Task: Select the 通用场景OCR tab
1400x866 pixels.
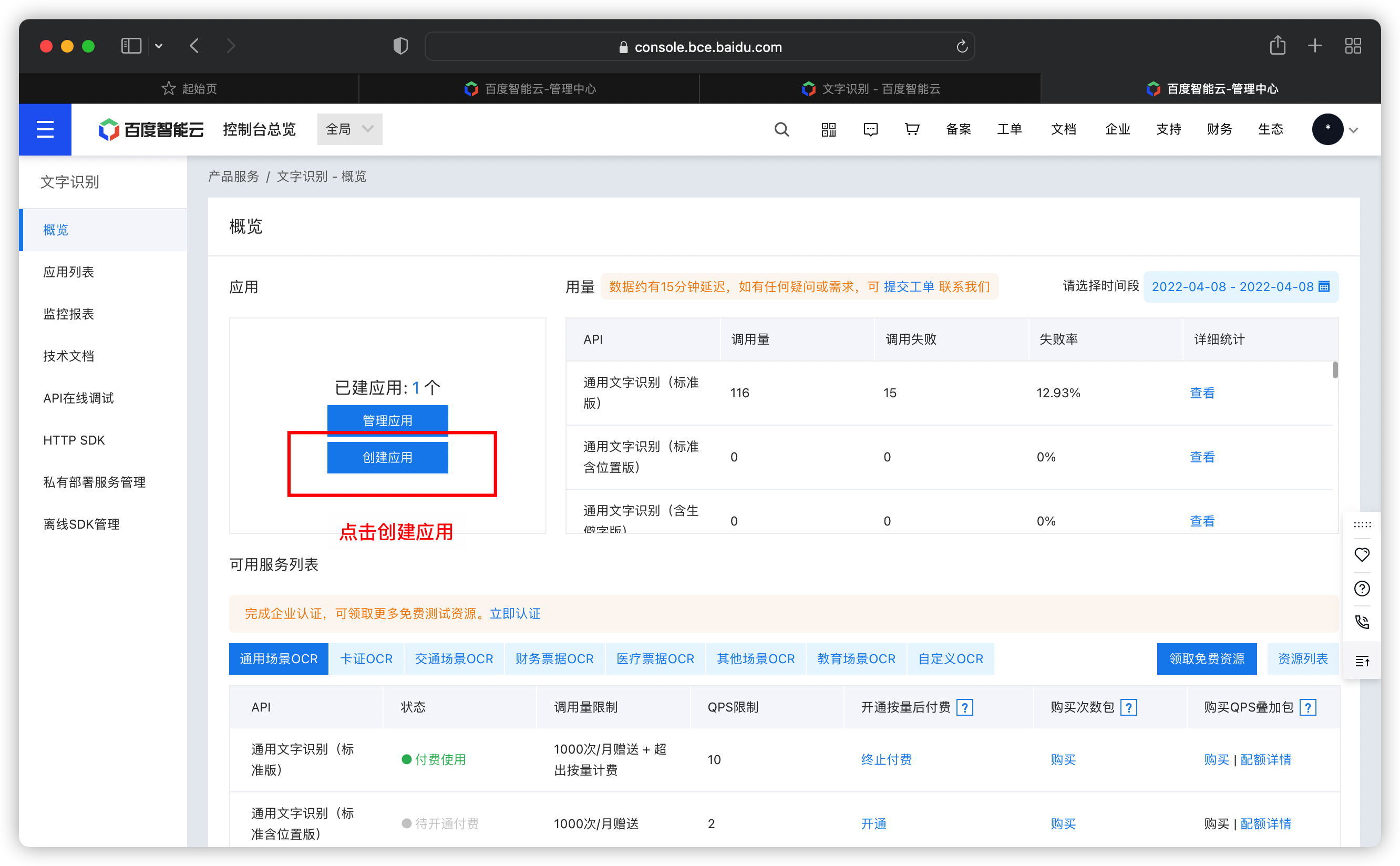Action: click(279, 659)
